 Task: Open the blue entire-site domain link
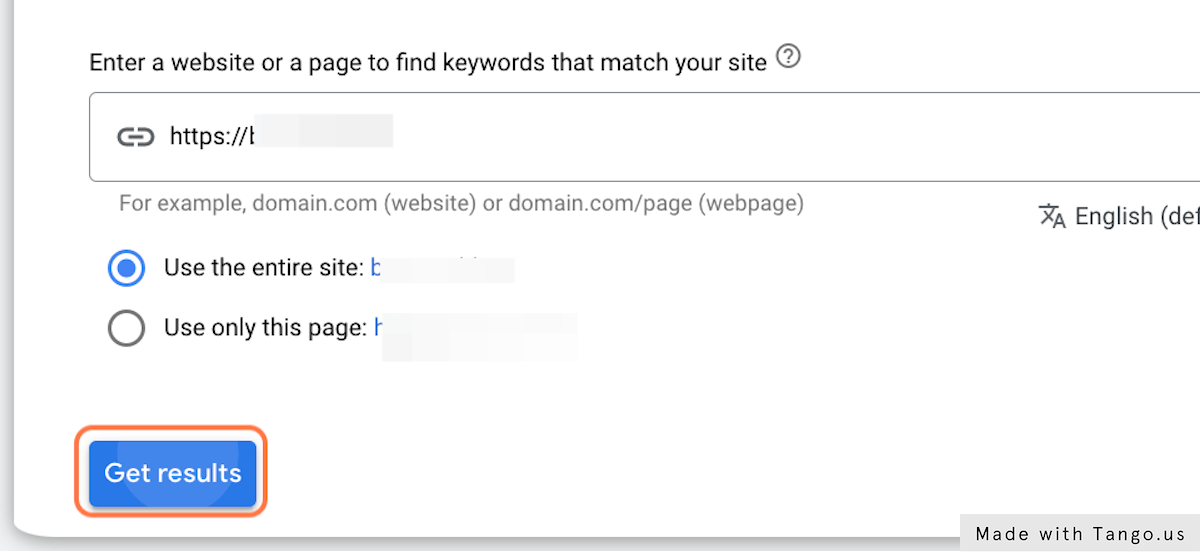(x=440, y=269)
